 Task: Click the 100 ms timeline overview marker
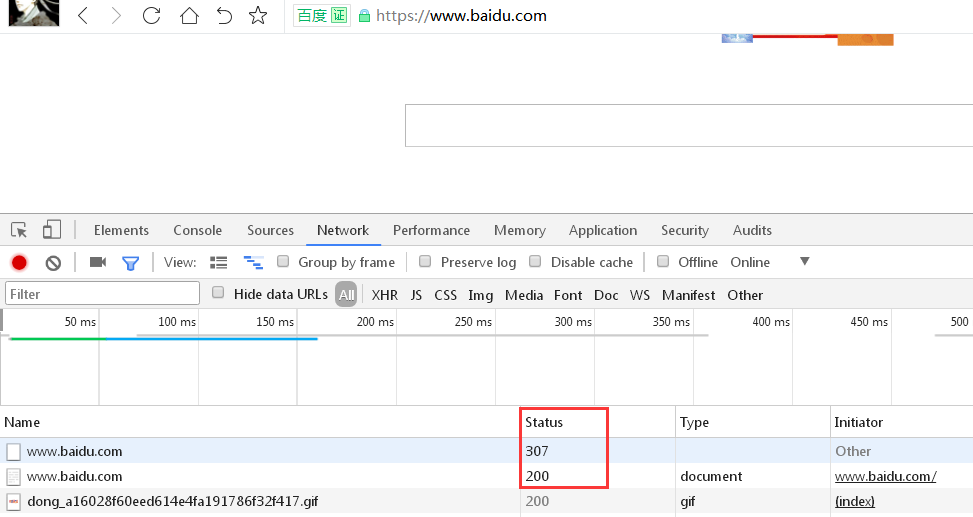[x=177, y=321]
